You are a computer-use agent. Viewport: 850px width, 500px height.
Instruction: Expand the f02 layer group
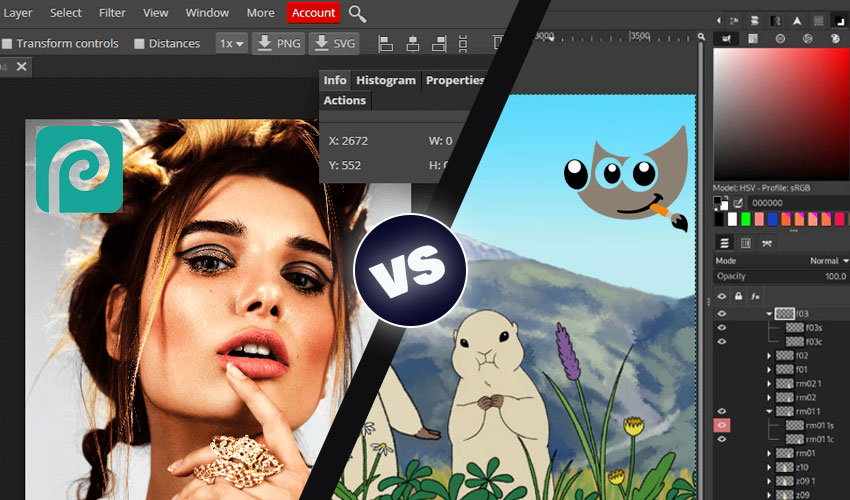click(x=769, y=356)
